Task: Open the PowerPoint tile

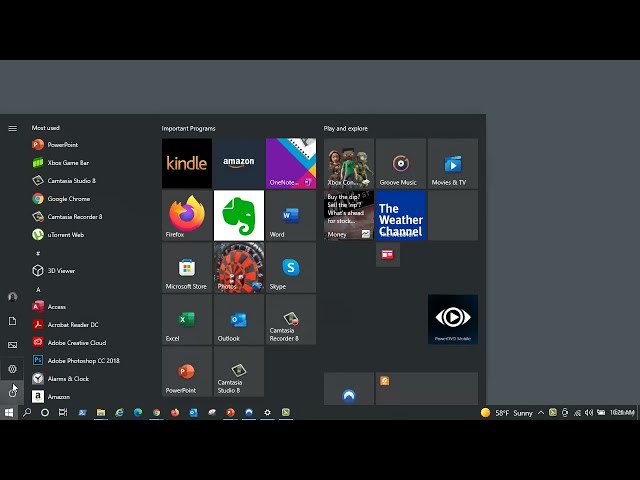Action: [x=187, y=371]
